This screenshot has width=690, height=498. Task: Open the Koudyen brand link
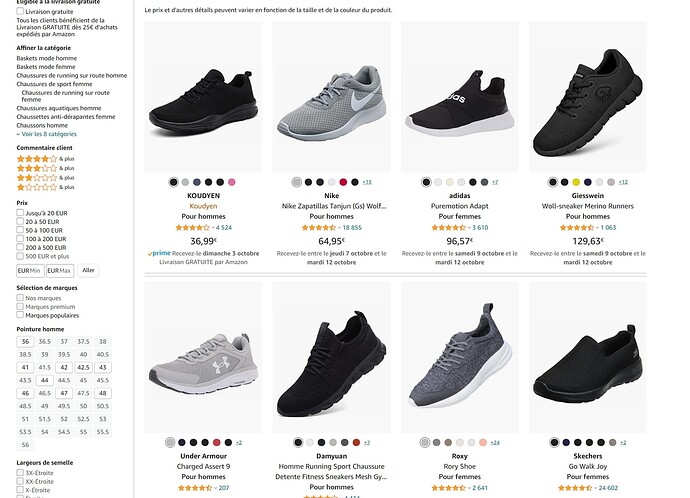click(x=204, y=206)
